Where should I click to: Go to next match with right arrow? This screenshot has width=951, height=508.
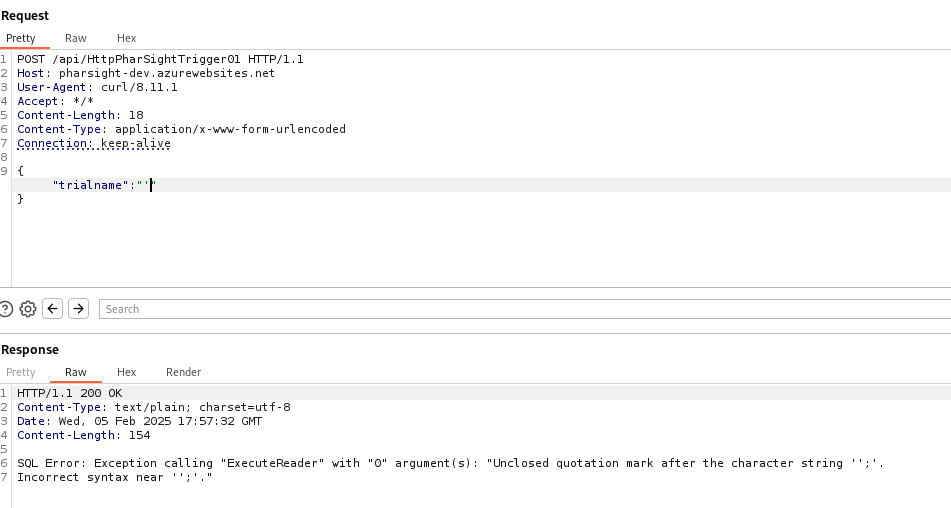(x=79, y=309)
